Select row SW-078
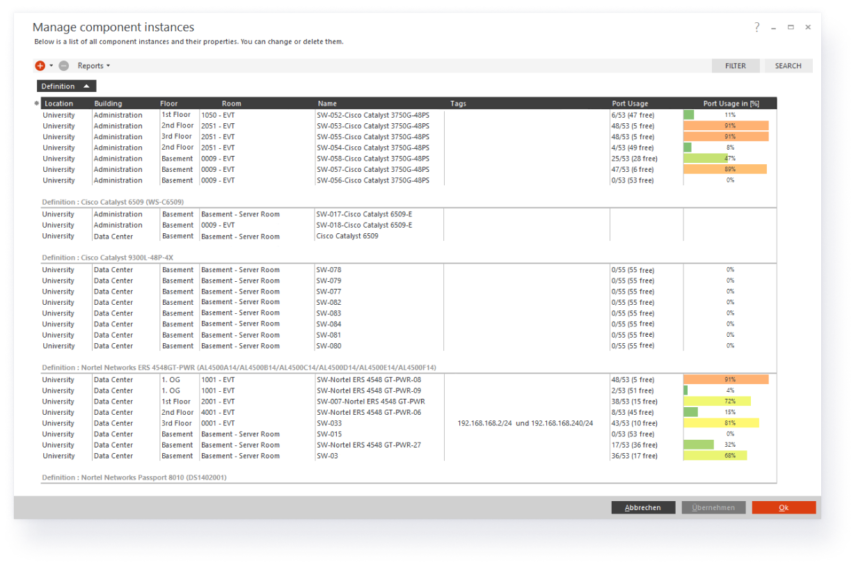The width and height of the screenshot is (856, 570). [x=408, y=270]
